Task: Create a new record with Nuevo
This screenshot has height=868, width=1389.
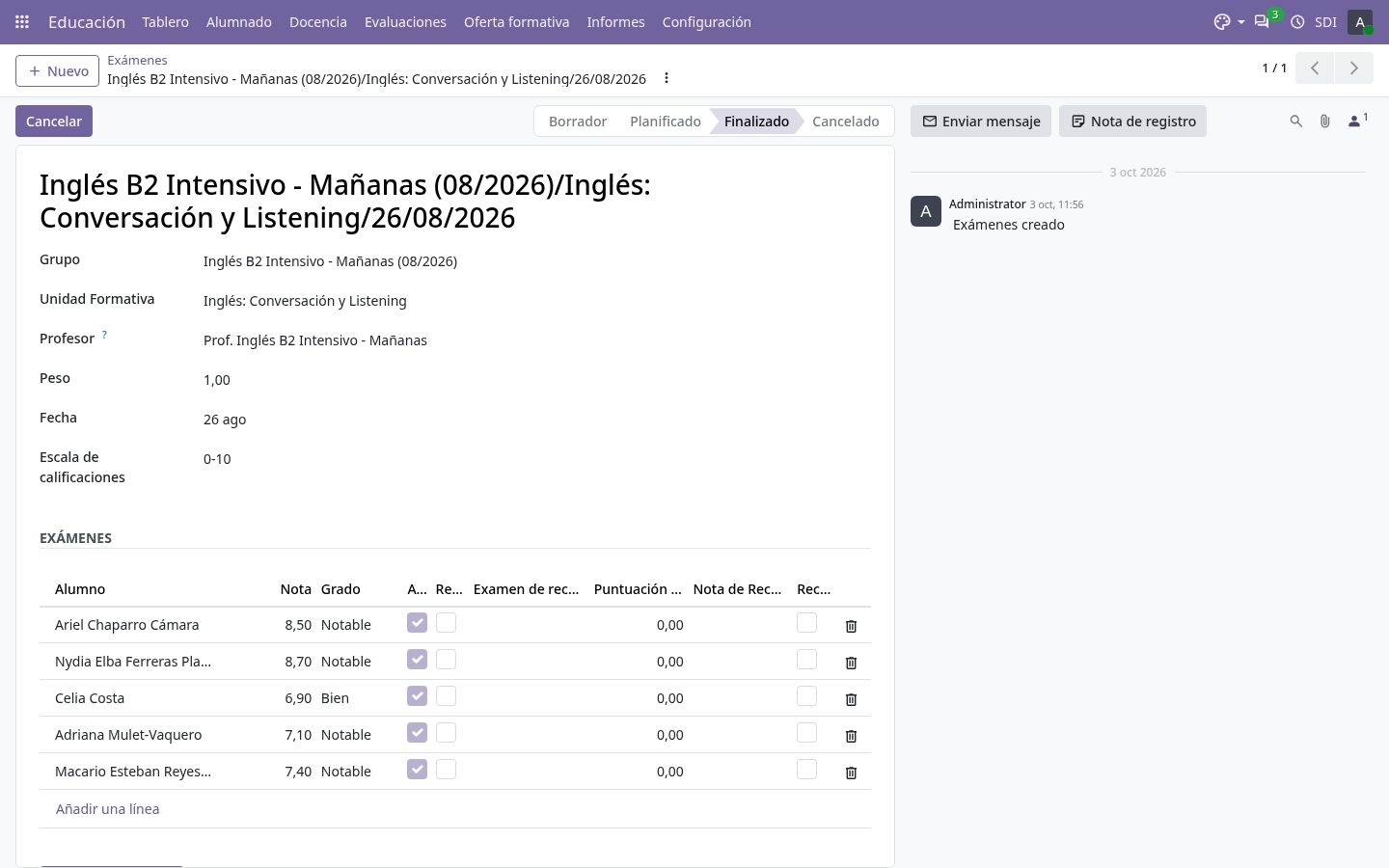Action: point(58,71)
